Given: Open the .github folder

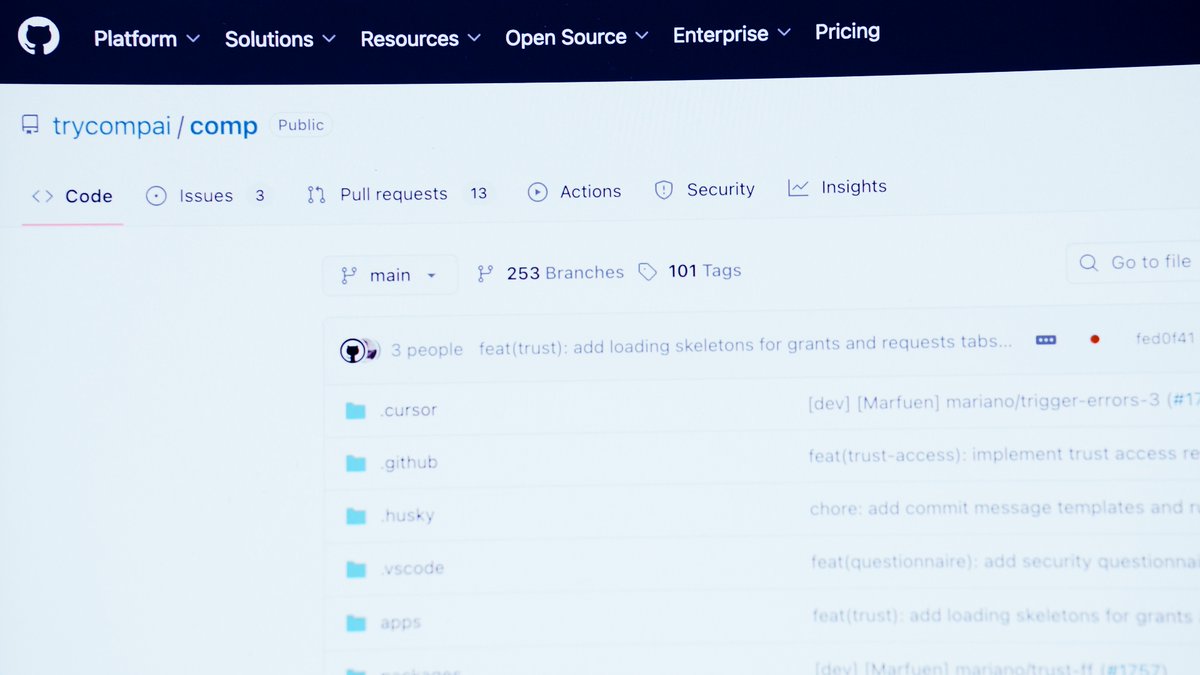Looking at the screenshot, I should [409, 463].
